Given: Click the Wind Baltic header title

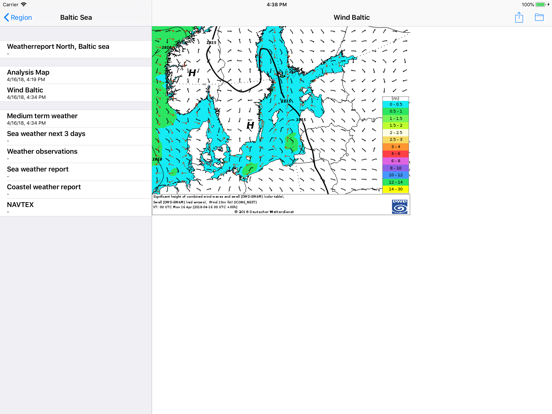Looking at the screenshot, I should [352, 17].
